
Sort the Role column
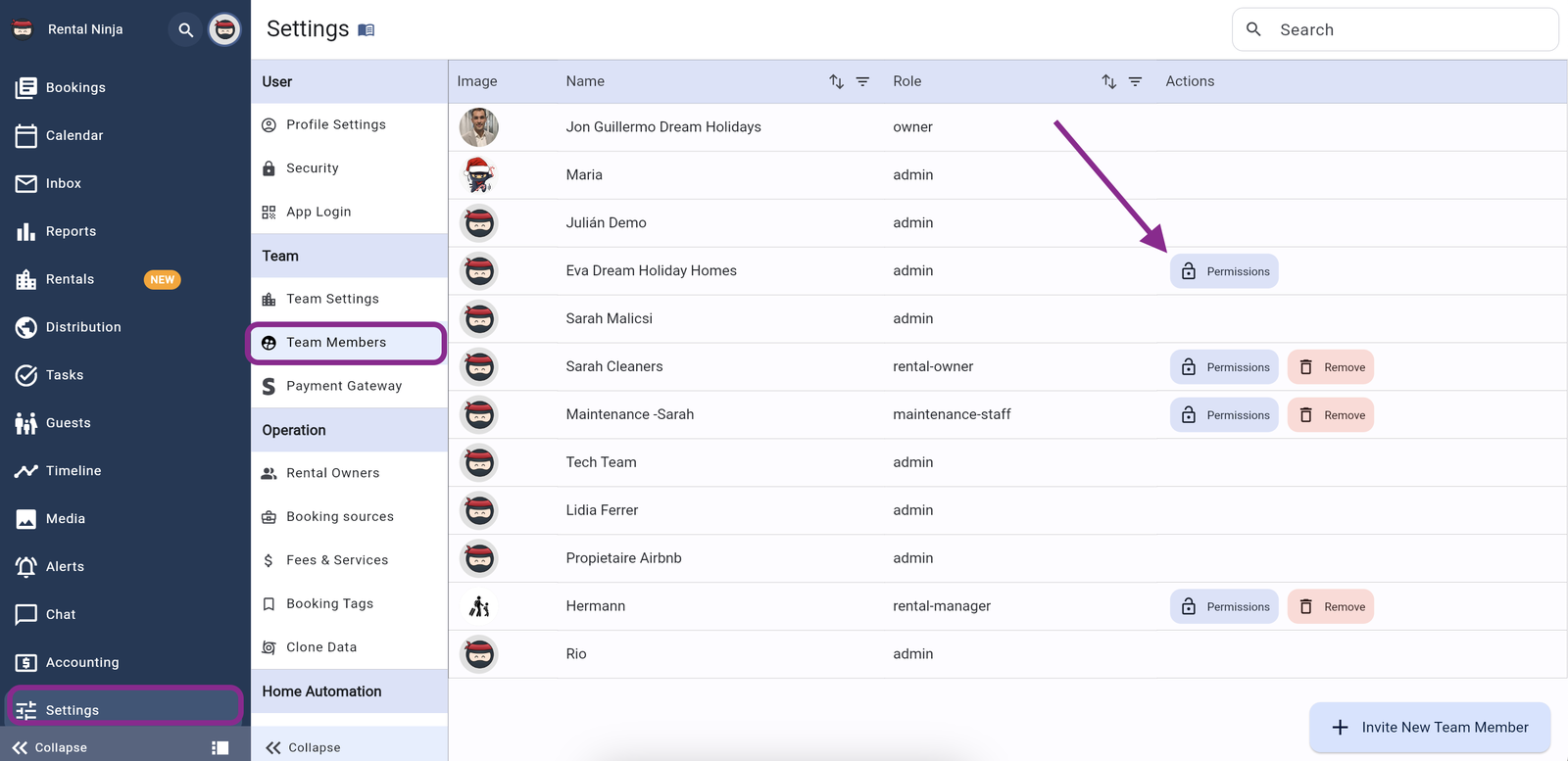[x=1108, y=81]
